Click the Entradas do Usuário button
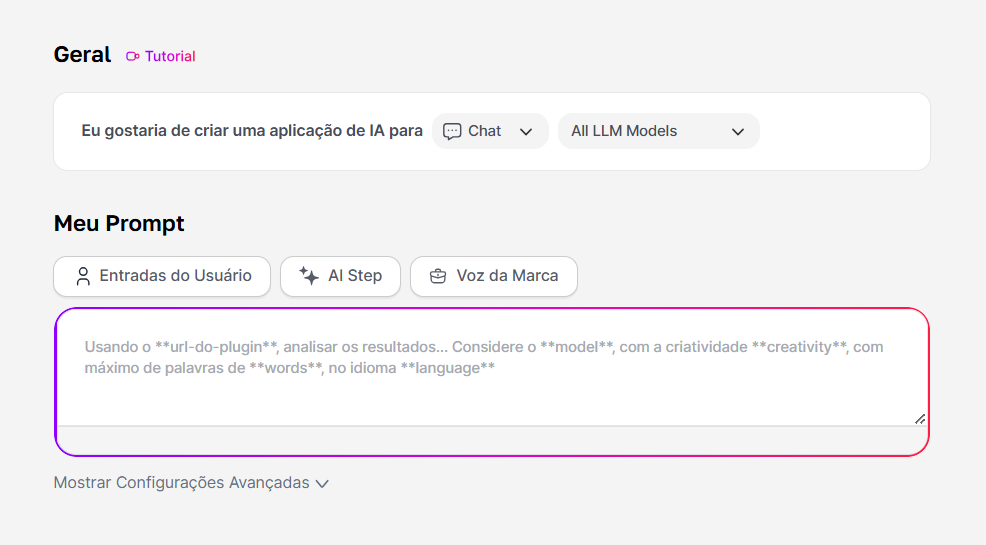 tap(162, 276)
